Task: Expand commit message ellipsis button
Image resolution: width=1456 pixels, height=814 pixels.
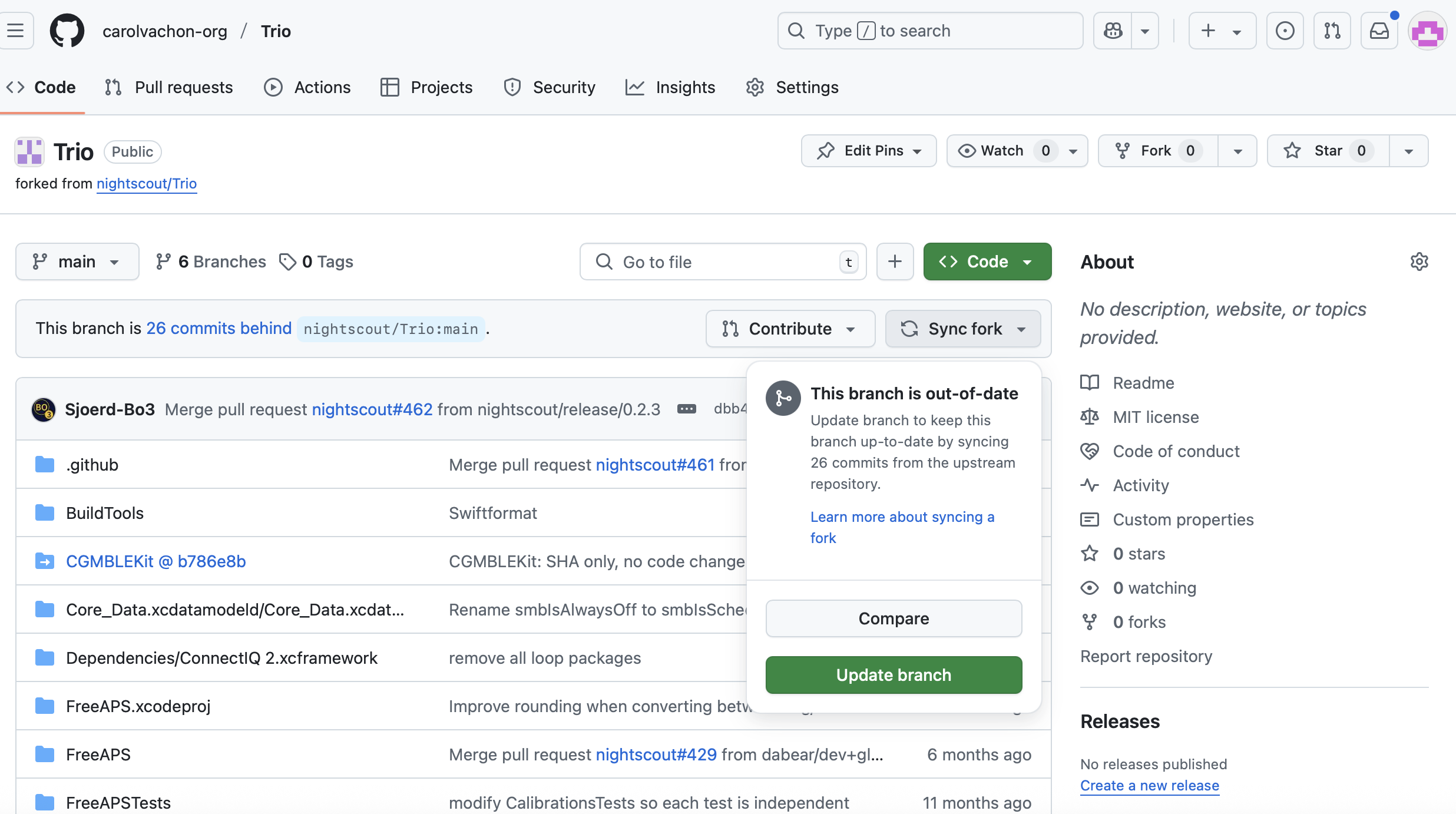Action: pos(687,409)
